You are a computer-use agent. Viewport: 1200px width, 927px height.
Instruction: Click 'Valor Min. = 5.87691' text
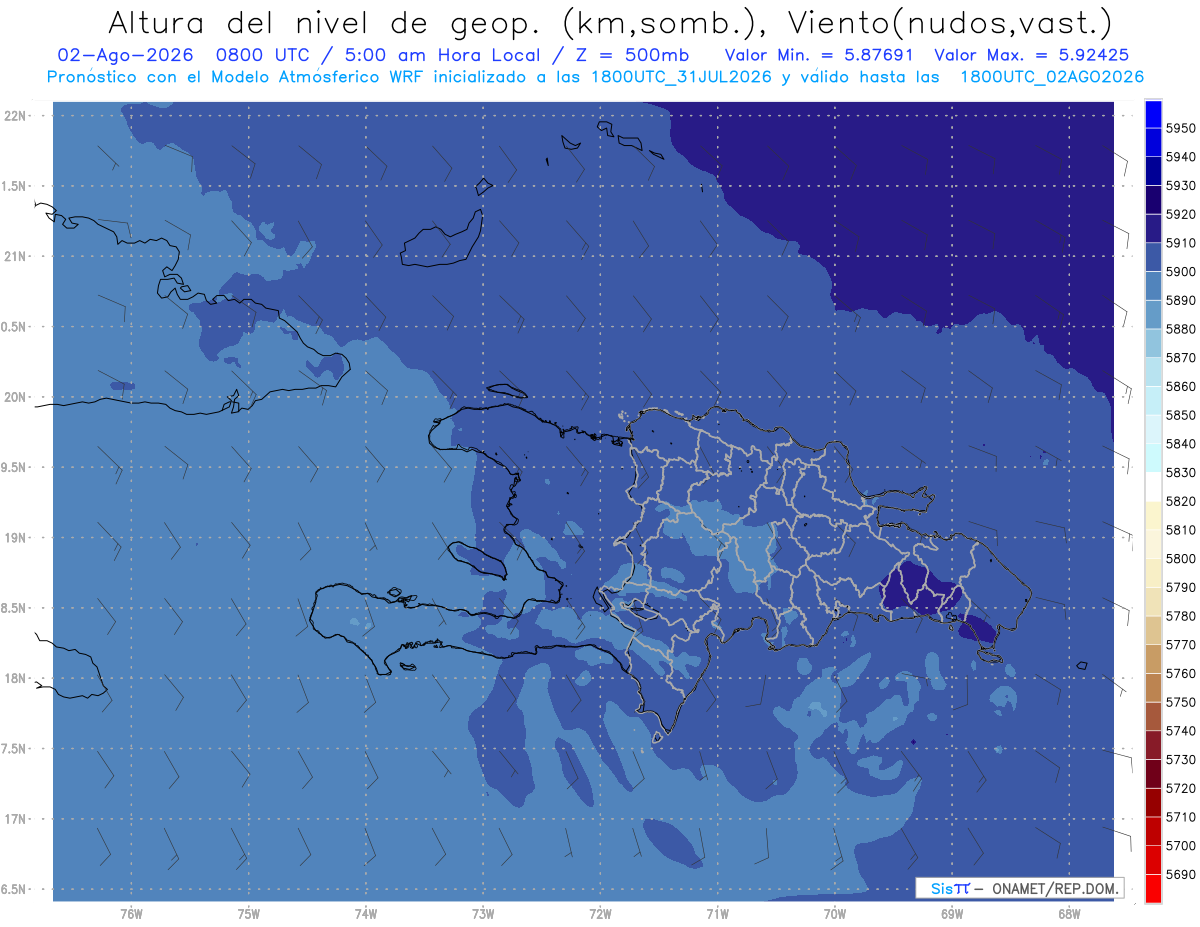pyautogui.click(x=819, y=55)
